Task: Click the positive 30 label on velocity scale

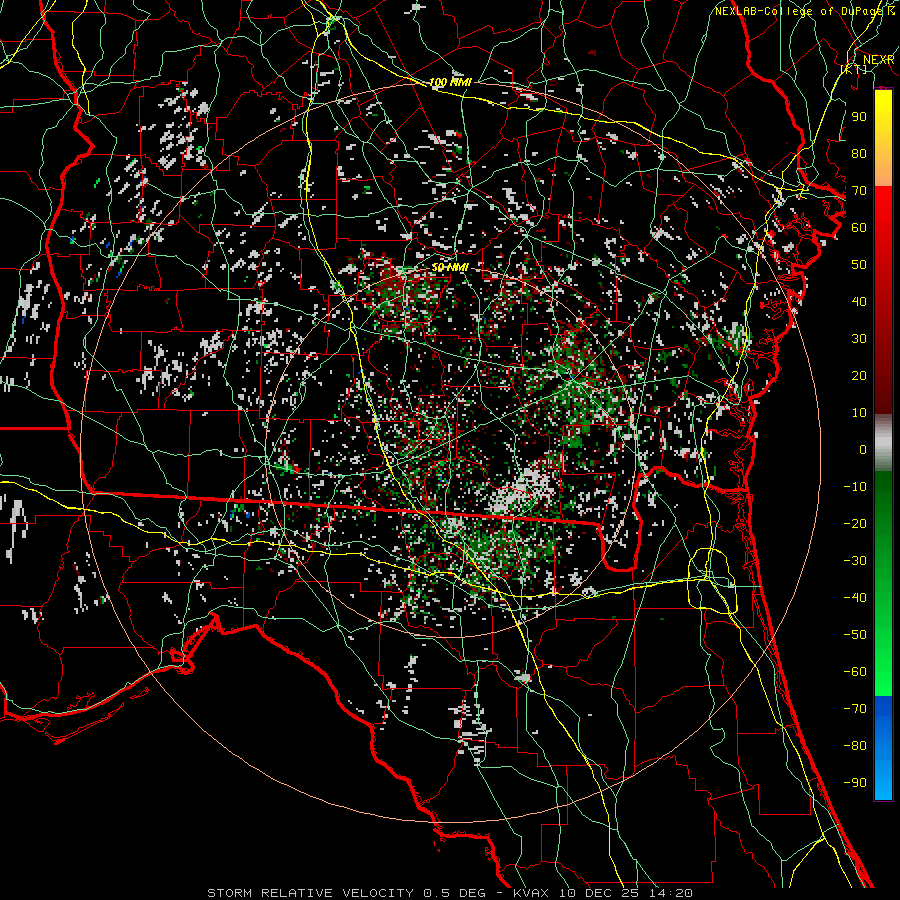Action: pos(859,339)
